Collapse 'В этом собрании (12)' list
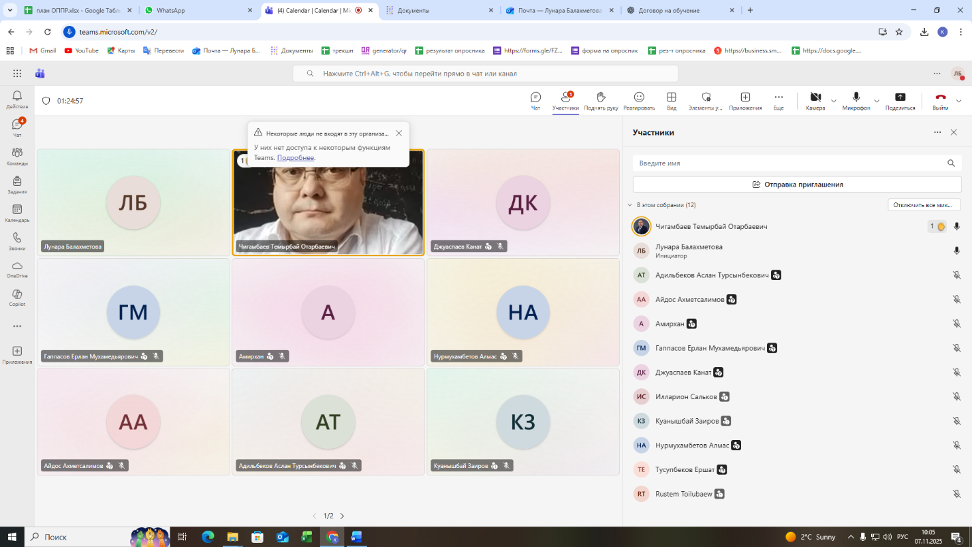This screenshot has width=972, height=547. click(x=630, y=205)
